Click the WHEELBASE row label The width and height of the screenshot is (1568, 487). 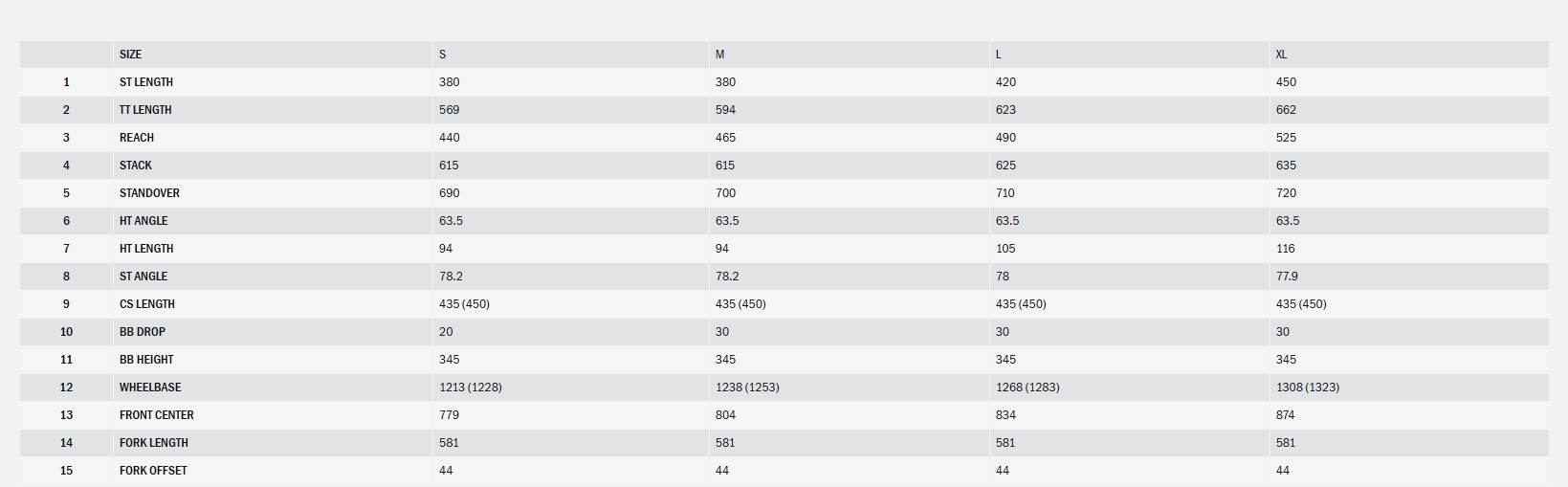150,387
